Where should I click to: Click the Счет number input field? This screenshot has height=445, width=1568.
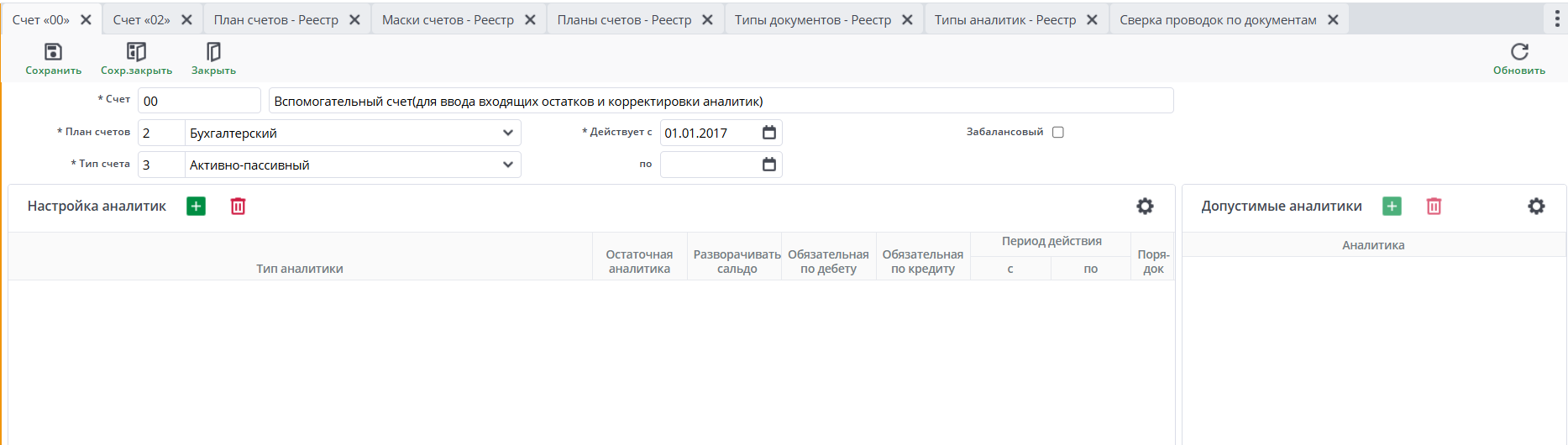(x=199, y=101)
